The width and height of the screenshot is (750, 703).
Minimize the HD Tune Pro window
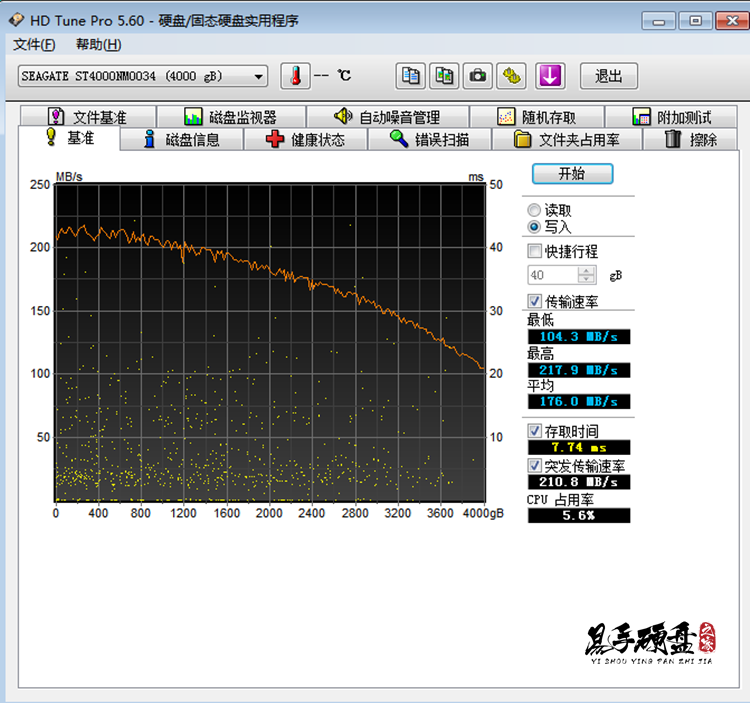click(x=659, y=21)
